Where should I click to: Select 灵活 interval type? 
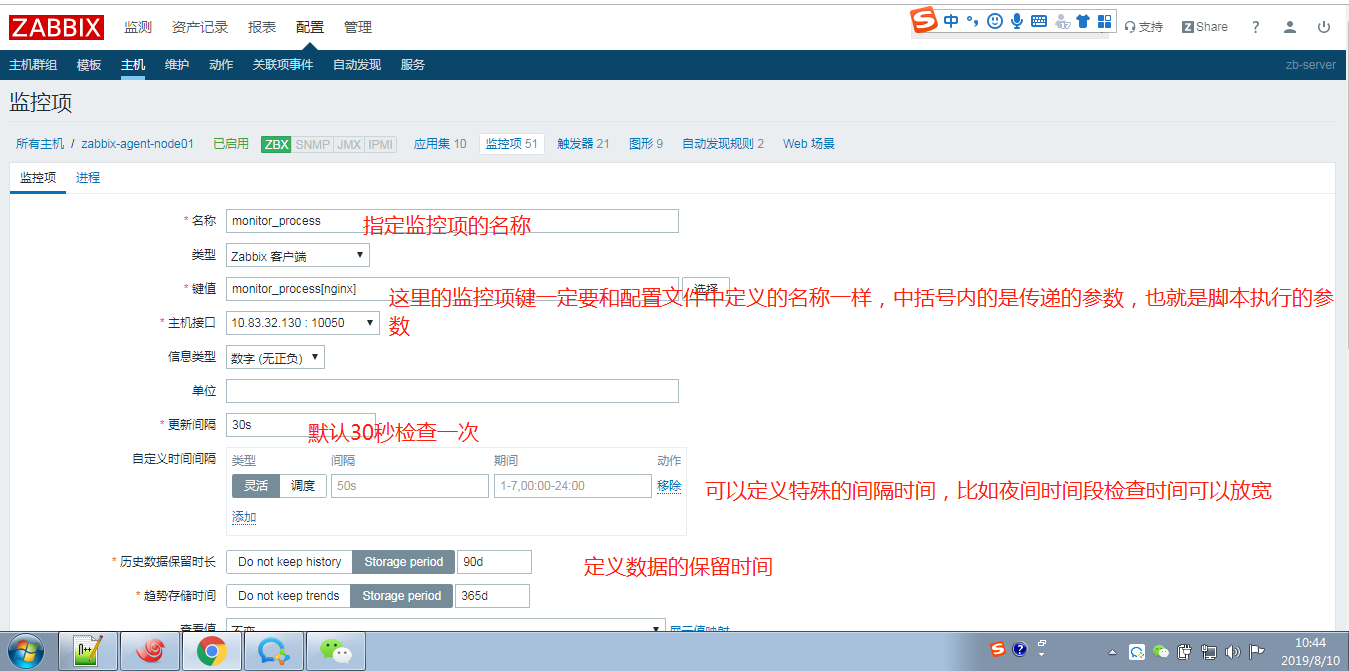click(256, 485)
